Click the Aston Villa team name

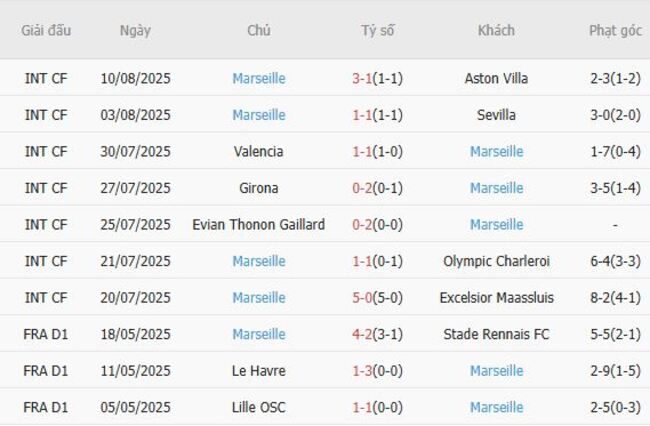496,78
